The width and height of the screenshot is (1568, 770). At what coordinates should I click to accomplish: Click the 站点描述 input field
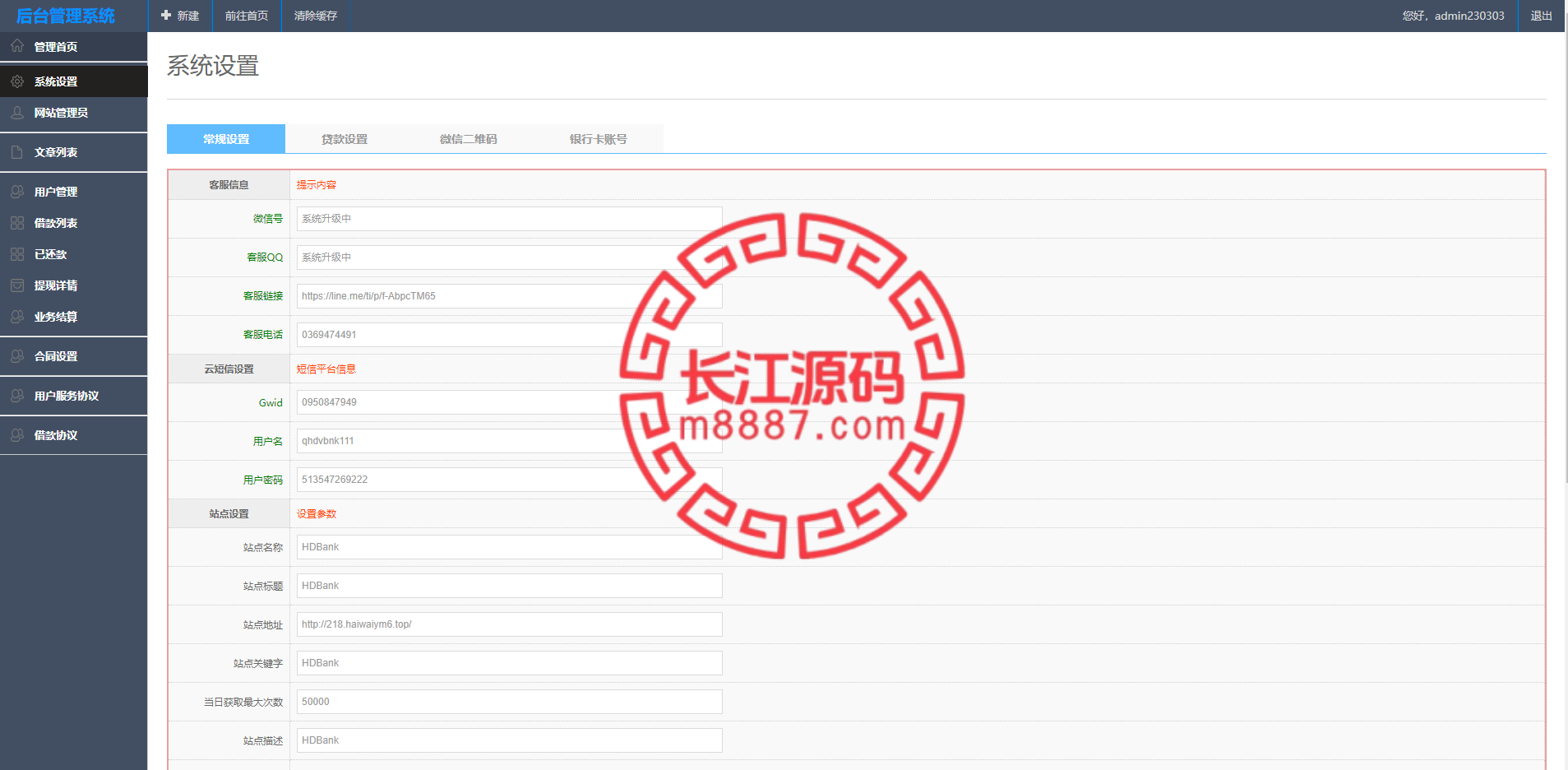tap(510, 740)
